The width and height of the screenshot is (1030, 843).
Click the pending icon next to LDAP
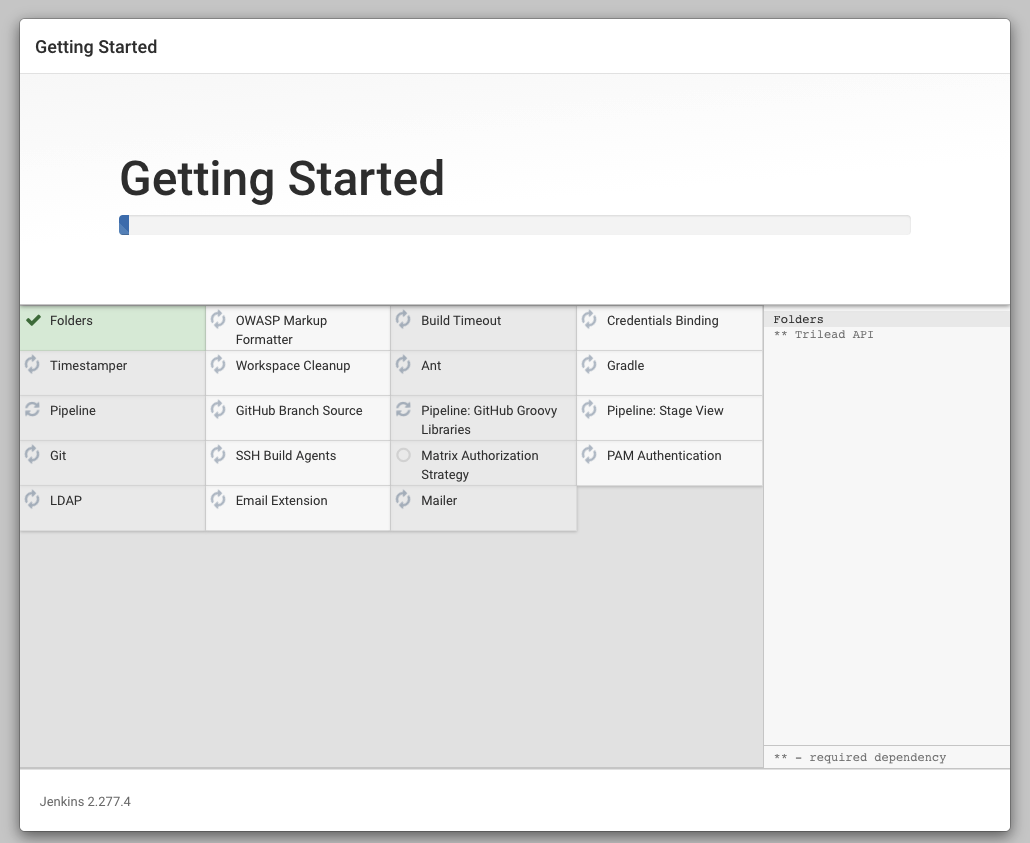[x=32, y=499]
